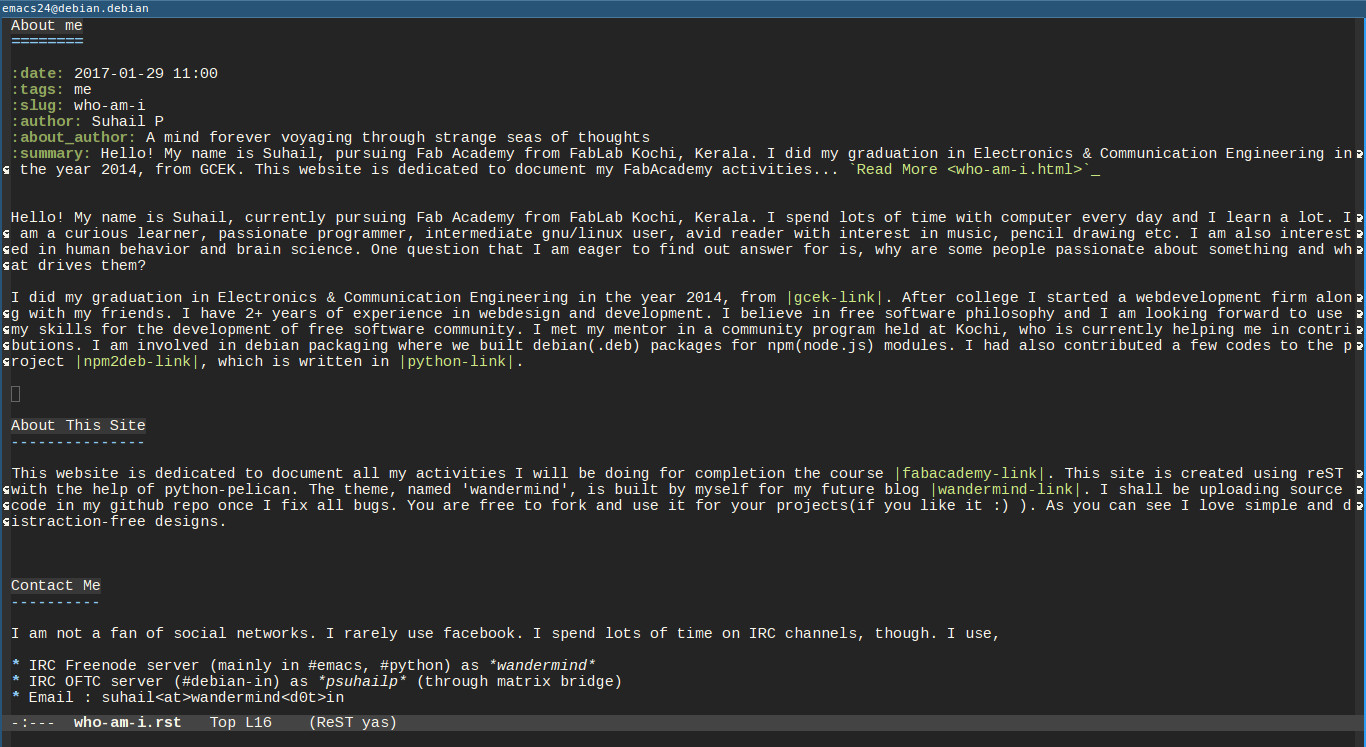Click the "|gcek-link|" substitution reference
The height and width of the screenshot is (747, 1366).
[x=835, y=298]
